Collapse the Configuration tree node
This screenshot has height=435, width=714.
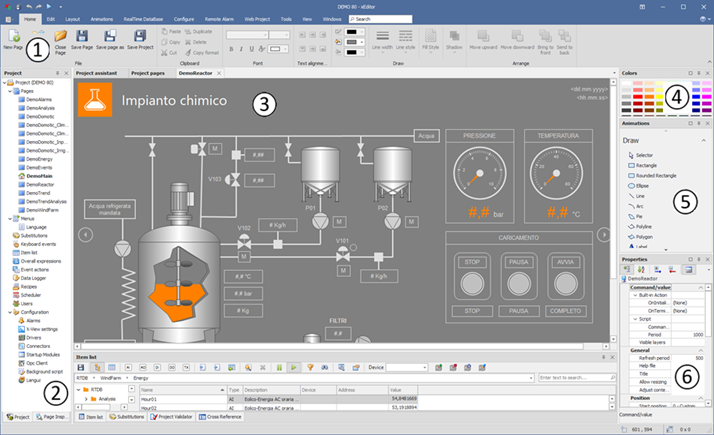tap(9, 311)
